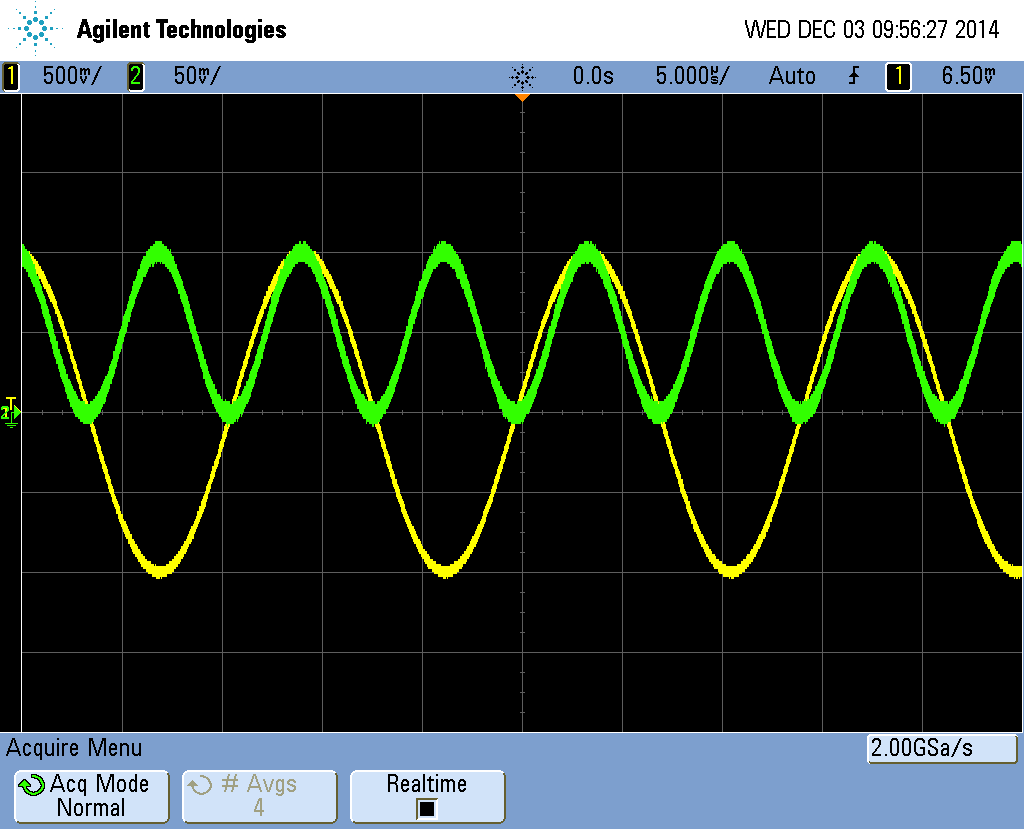Click the 2.00GSa/s sample rate box
Image resolution: width=1024 pixels, height=829 pixels.
click(941, 748)
